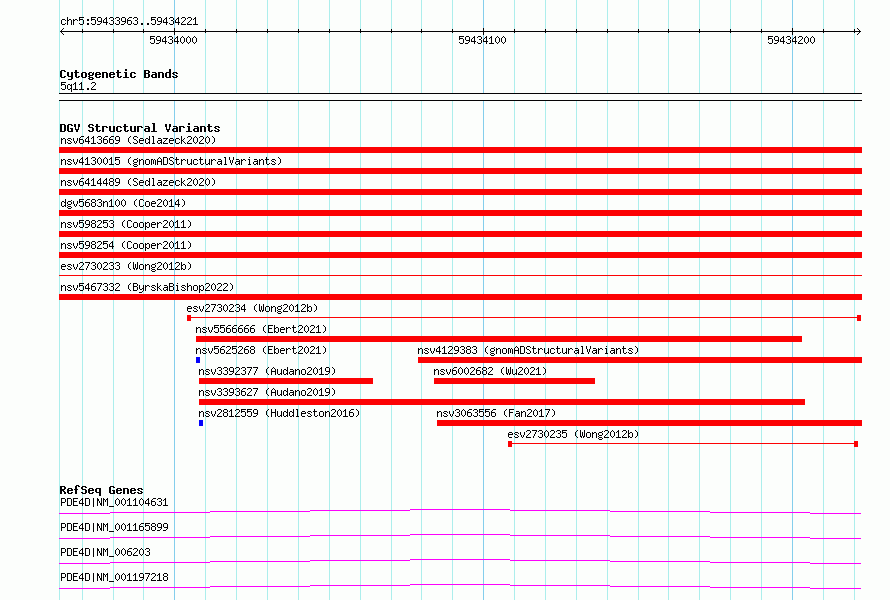
Task: Click the left endpoint square of esv2730234
Action: tap(189, 318)
